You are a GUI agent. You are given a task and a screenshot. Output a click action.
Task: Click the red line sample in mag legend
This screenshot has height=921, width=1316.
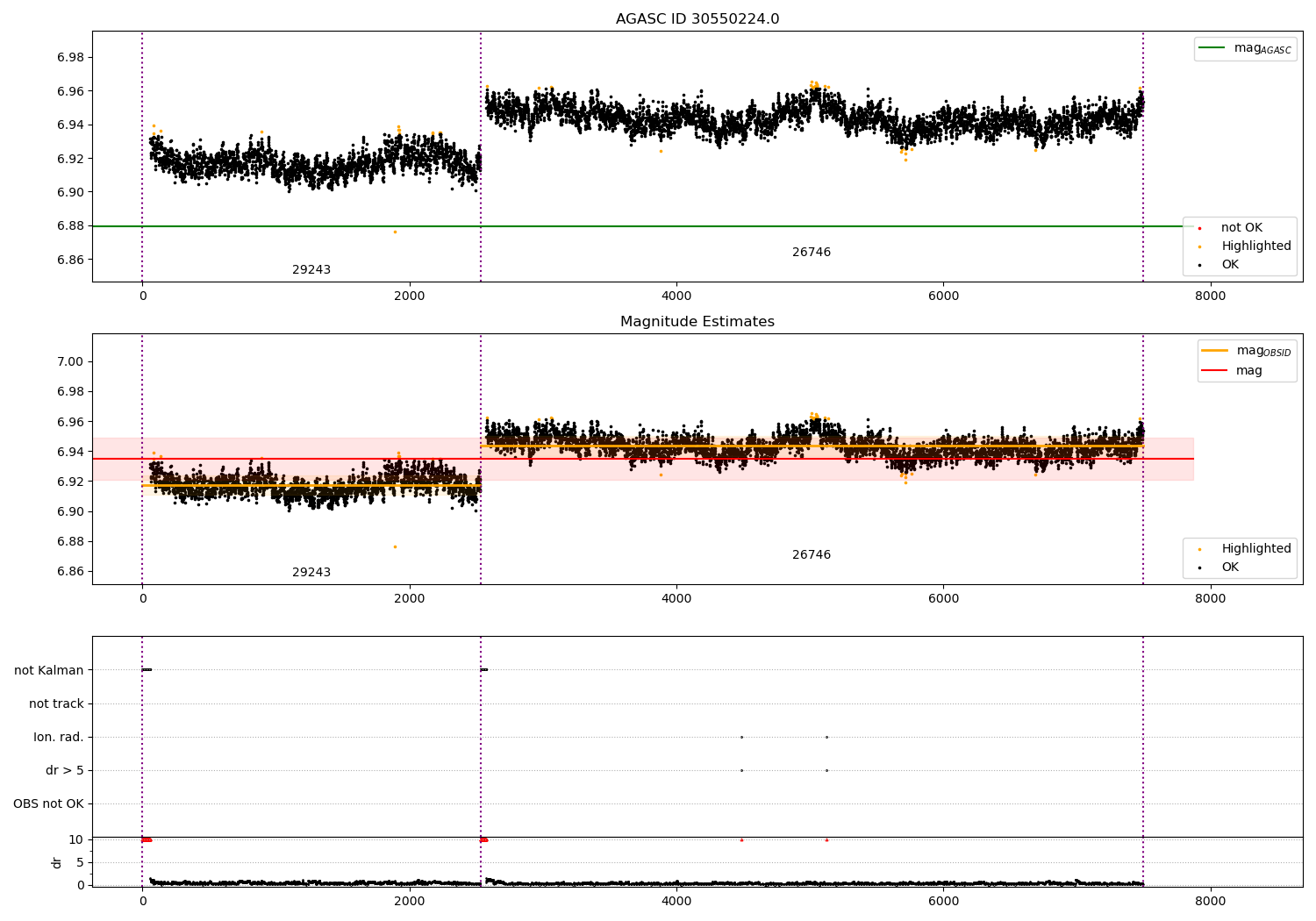tap(1215, 370)
